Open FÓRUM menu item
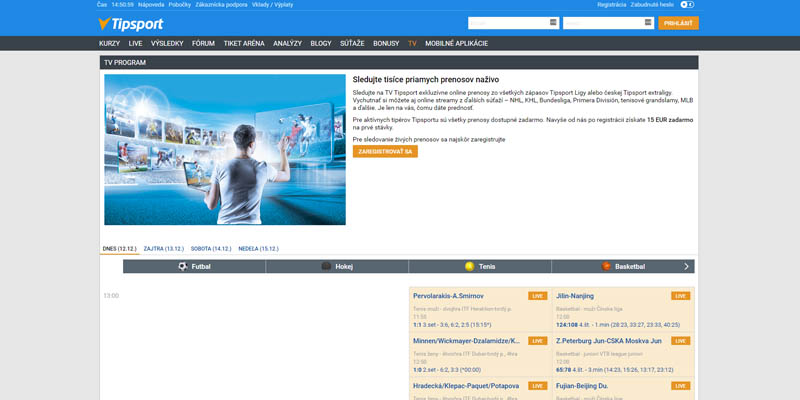 click(x=203, y=43)
